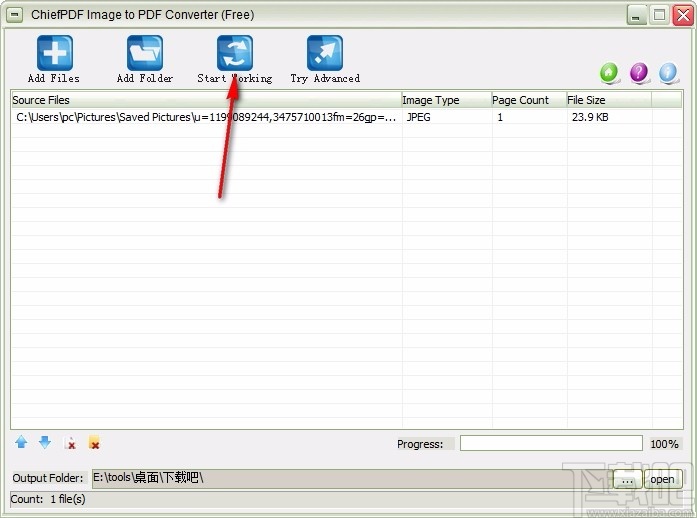Viewport: 697px width, 518px height.
Task: Click the 100% progress value
Action: pyautogui.click(x=664, y=444)
